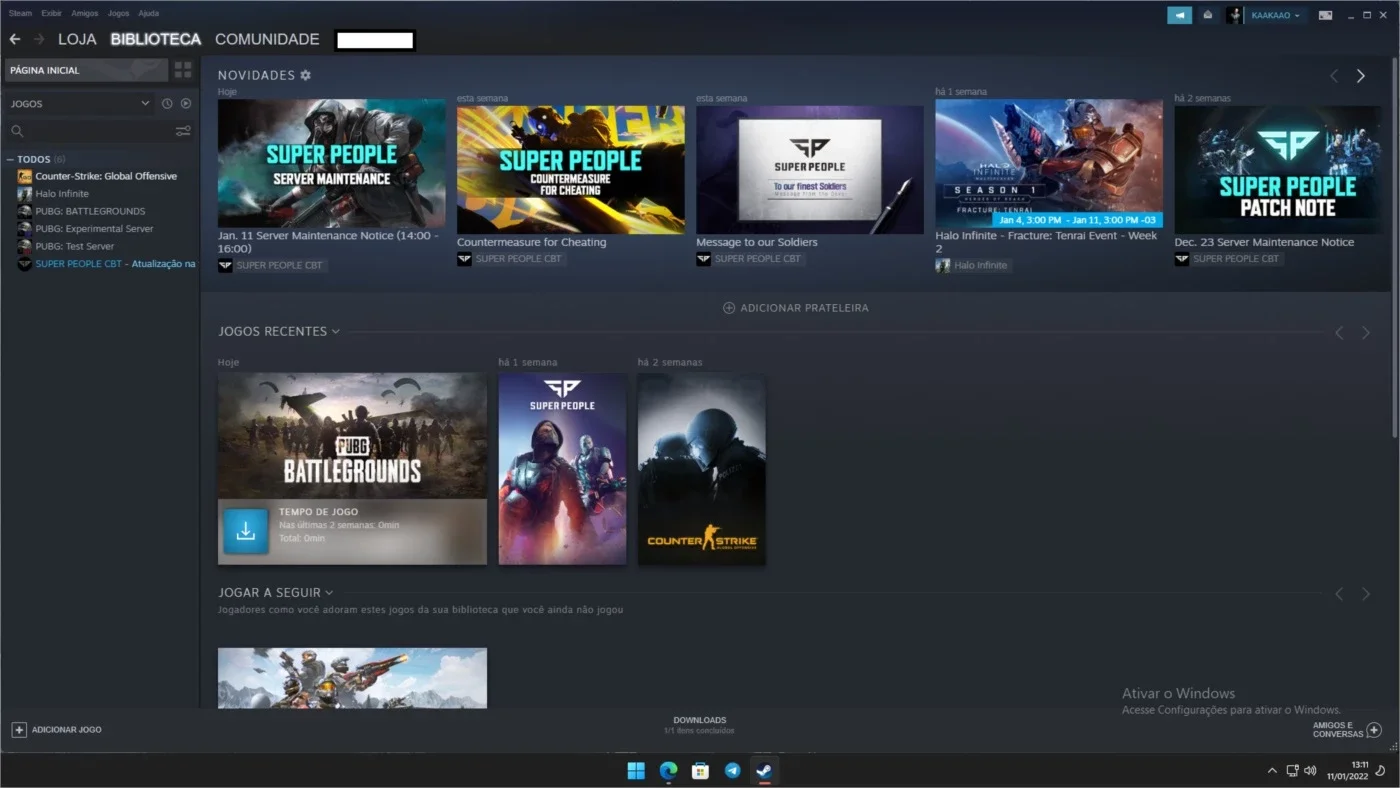
Task: Open the Exibir menu
Action: (x=51, y=14)
